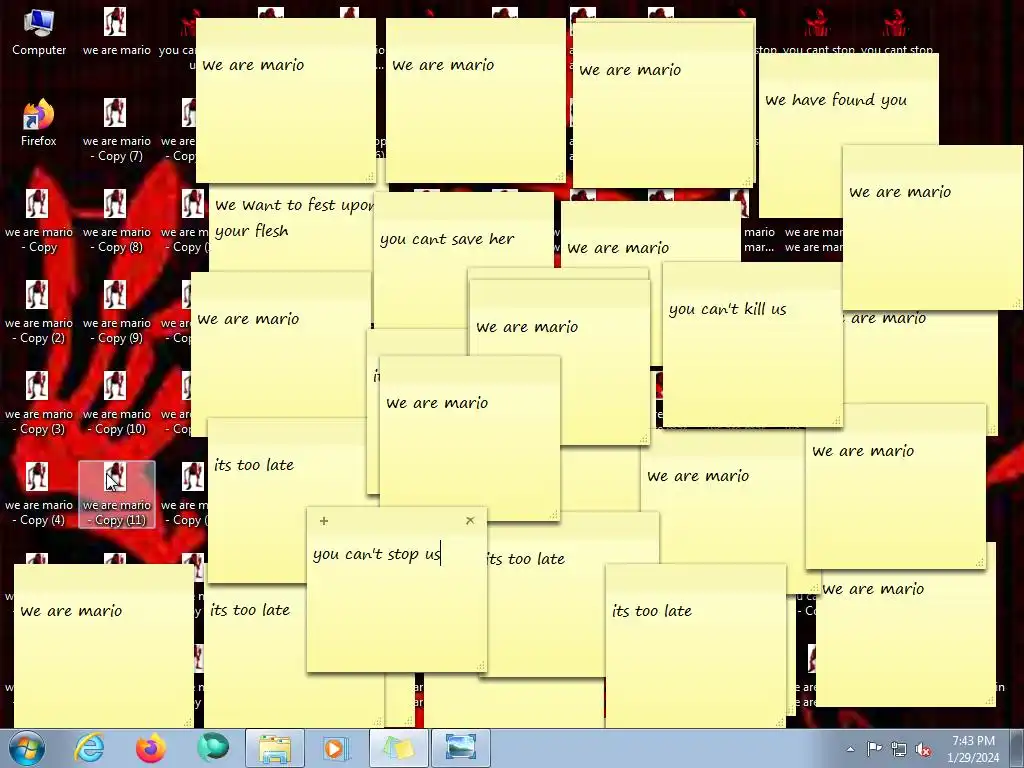Select the "we are mario - Copy (7)" file icon
This screenshot has height=768, width=1024.
tap(116, 130)
